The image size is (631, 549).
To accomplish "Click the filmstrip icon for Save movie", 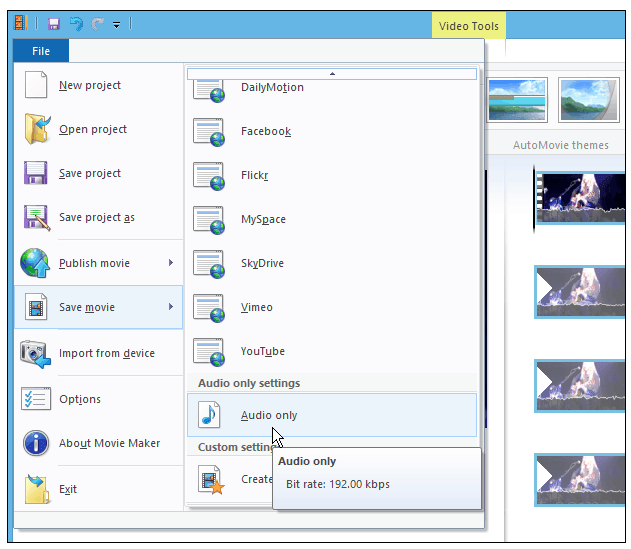I will (x=36, y=307).
